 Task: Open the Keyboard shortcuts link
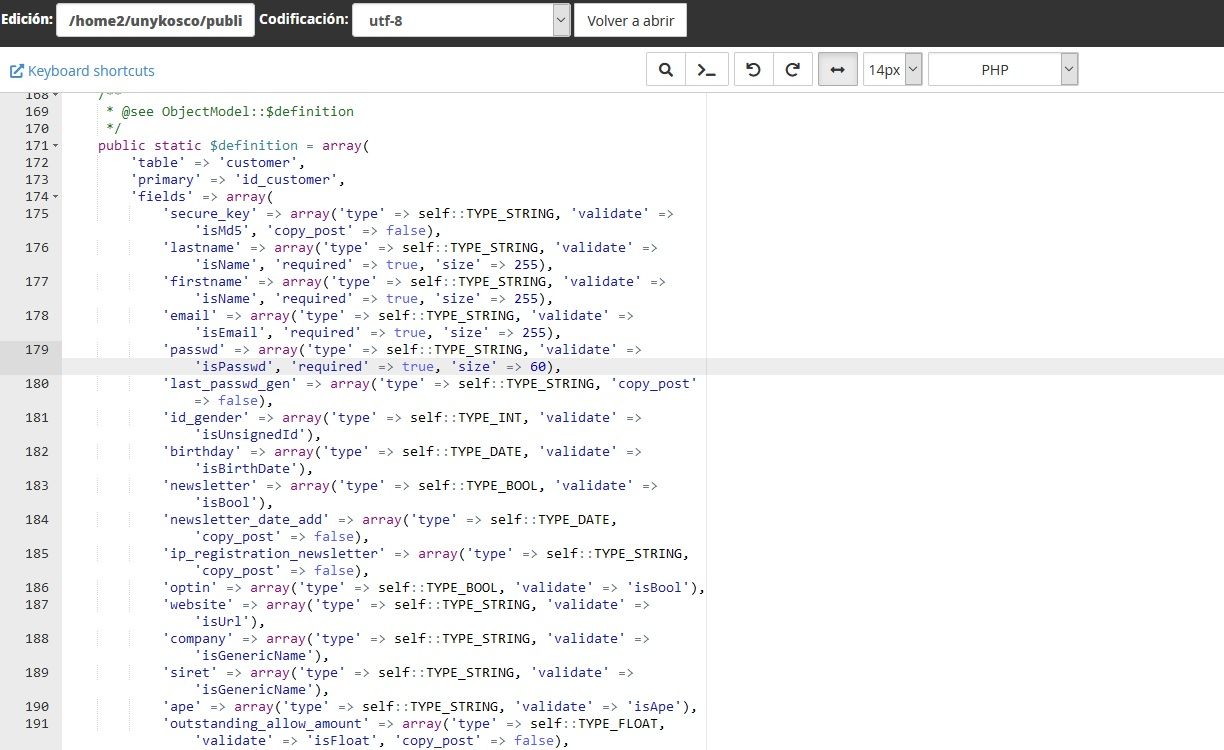pyautogui.click(x=82, y=71)
